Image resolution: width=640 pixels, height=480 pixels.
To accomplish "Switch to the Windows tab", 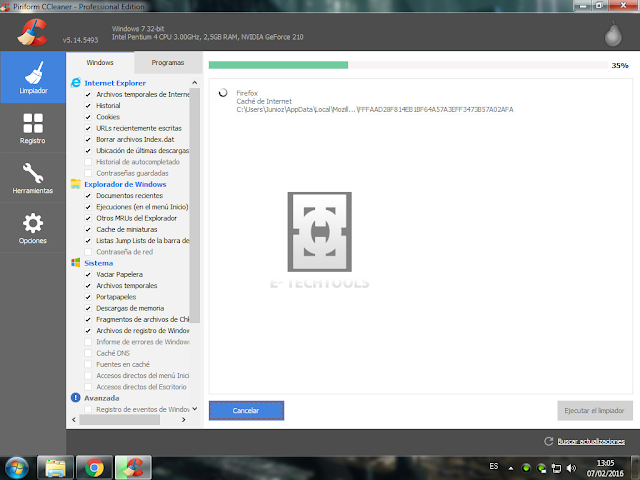I will point(100,62).
